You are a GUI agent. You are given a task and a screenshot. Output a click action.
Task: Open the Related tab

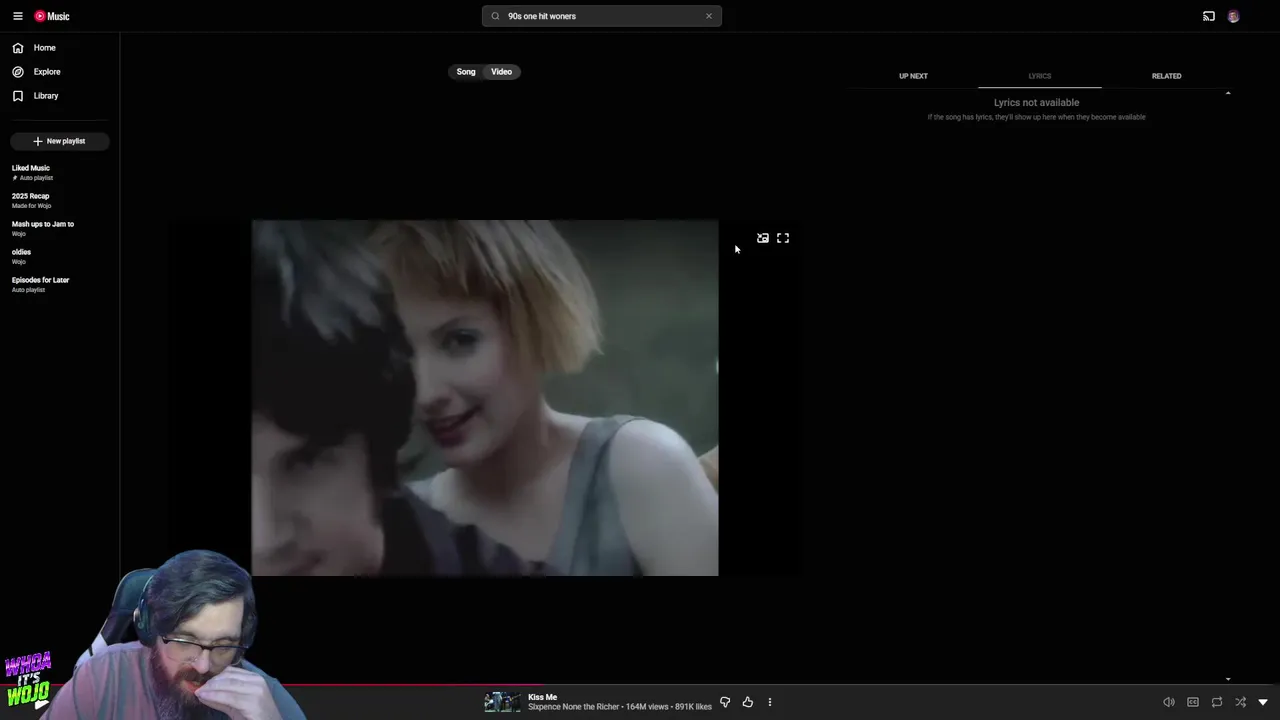1166,76
